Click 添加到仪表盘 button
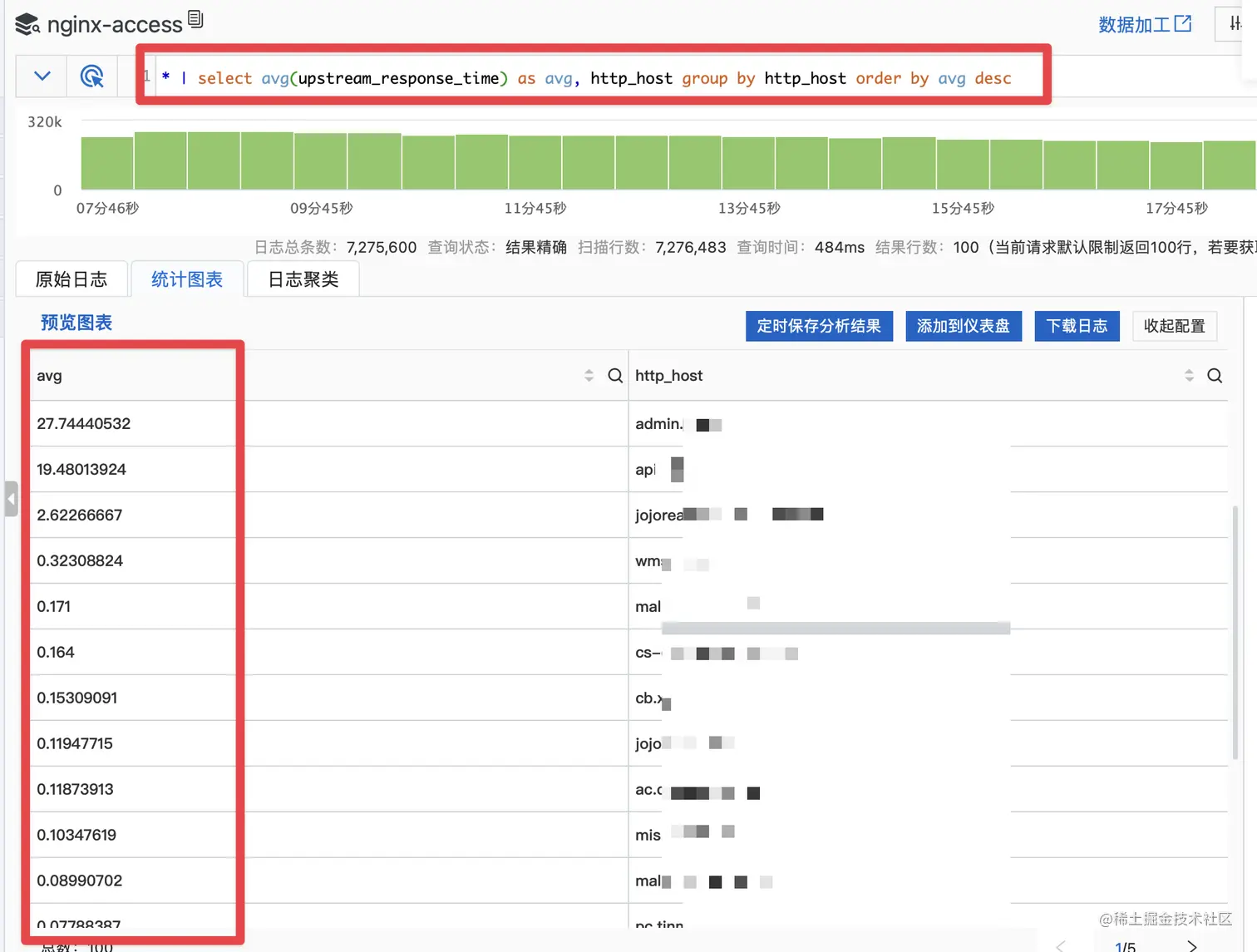Image resolution: width=1257 pixels, height=952 pixels. [964, 326]
